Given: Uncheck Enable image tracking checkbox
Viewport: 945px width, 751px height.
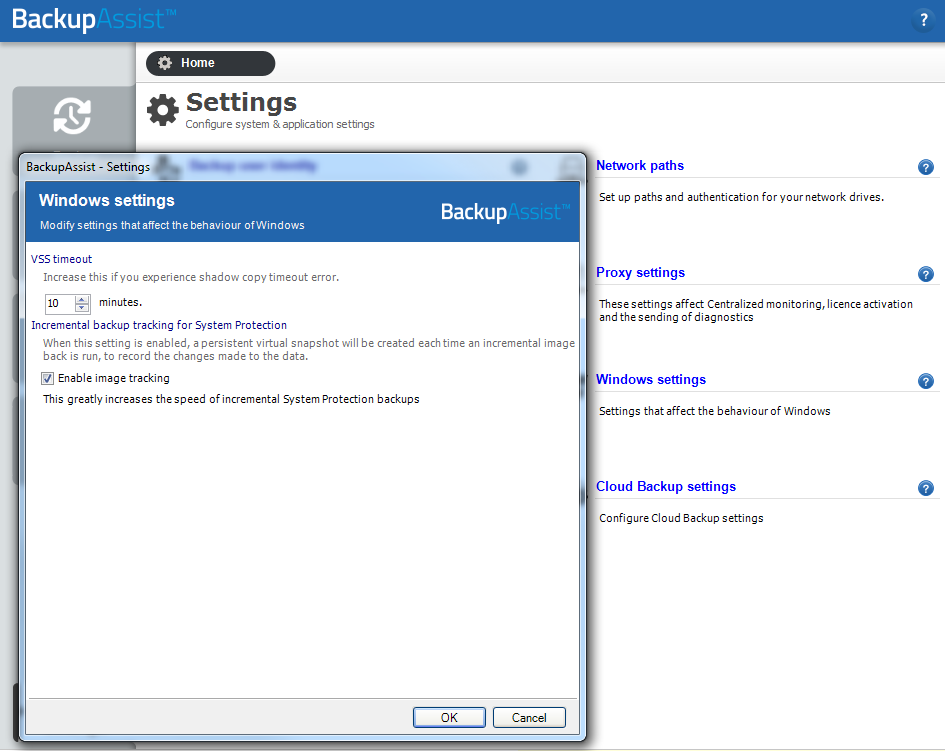Looking at the screenshot, I should tap(48, 379).
